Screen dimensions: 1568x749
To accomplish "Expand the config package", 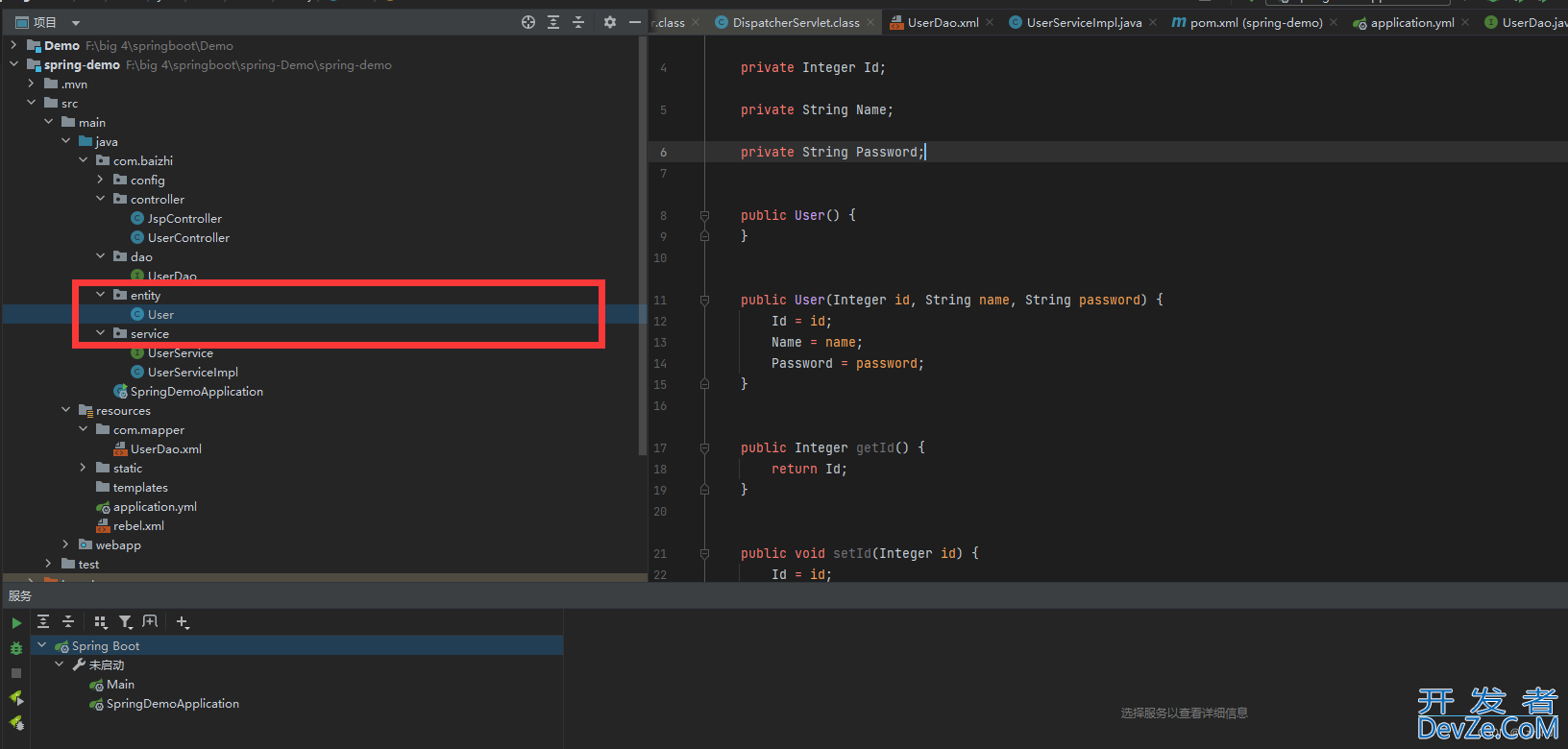I will click(100, 180).
